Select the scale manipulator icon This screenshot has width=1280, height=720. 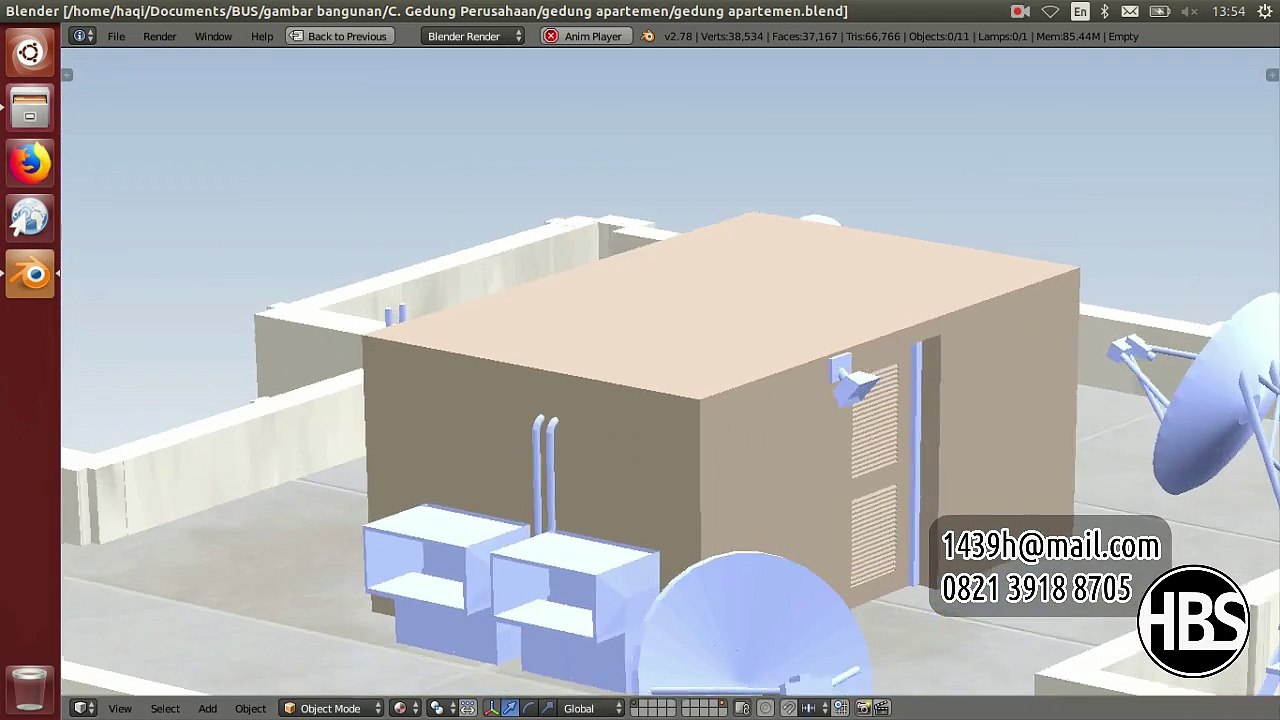pos(547,708)
